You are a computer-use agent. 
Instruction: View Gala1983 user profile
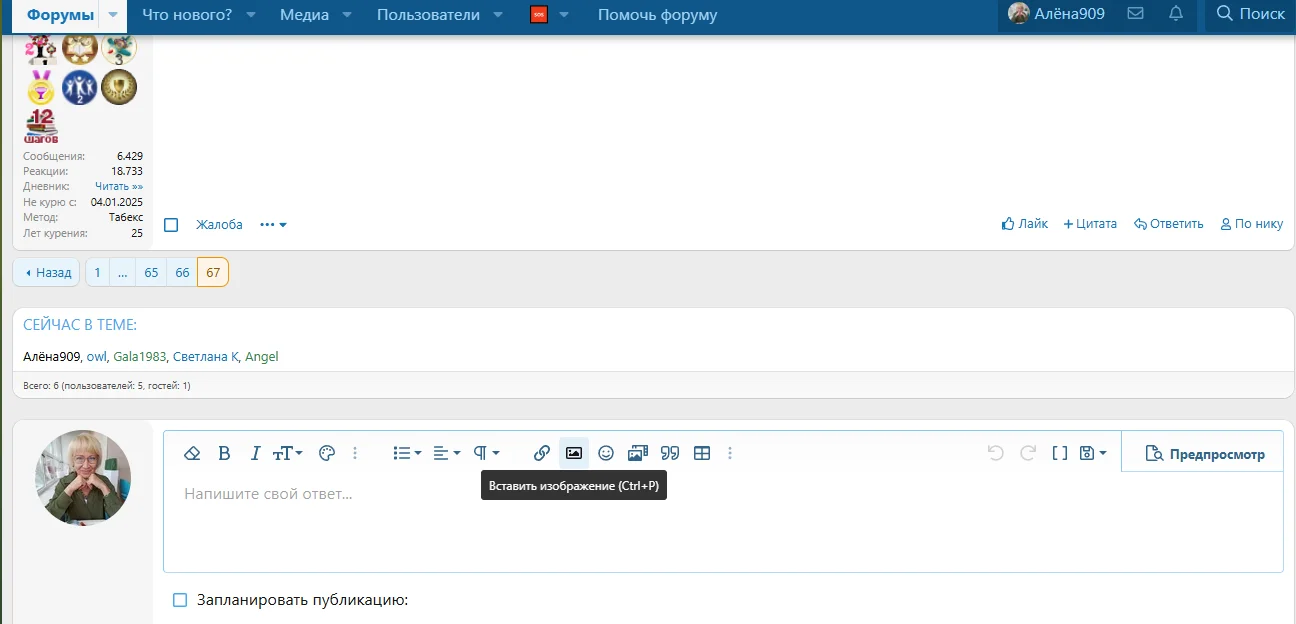coord(139,356)
